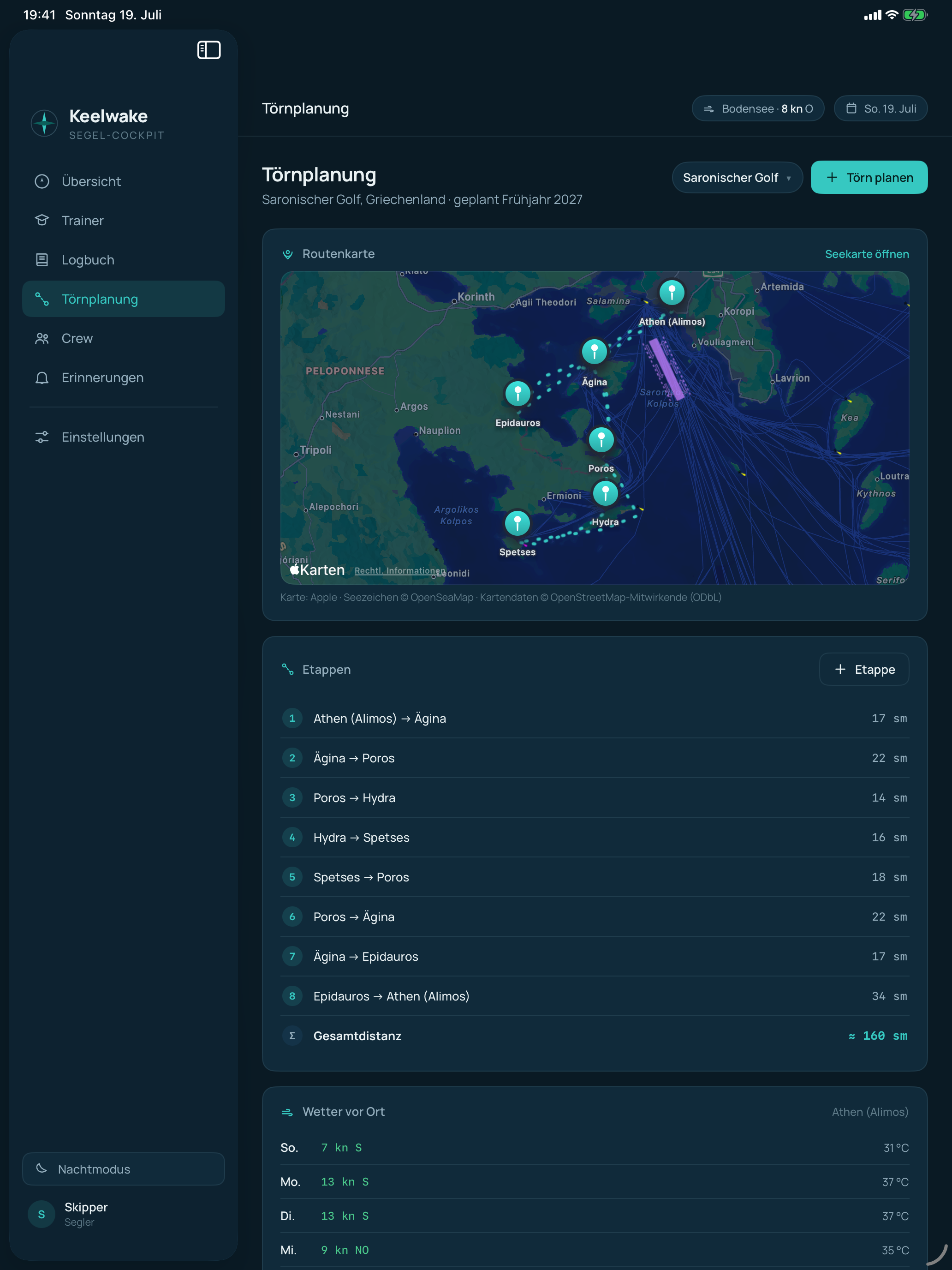Viewport: 952px width, 1270px height.
Task: Select Törnplanung in sidebar
Action: point(123,299)
